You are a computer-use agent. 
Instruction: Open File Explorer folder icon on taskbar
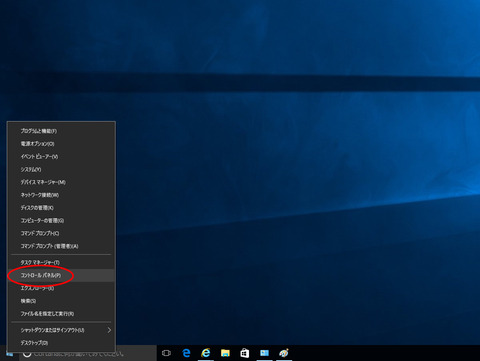(x=225, y=353)
